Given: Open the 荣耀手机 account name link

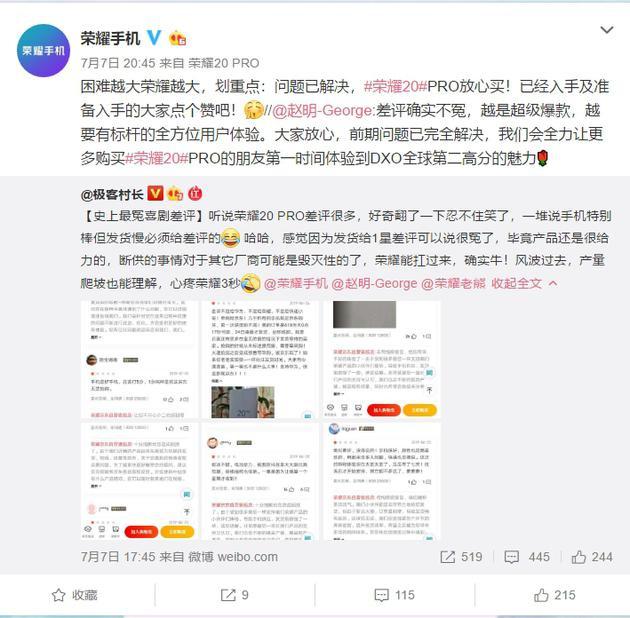Looking at the screenshot, I should click(x=110, y=39).
